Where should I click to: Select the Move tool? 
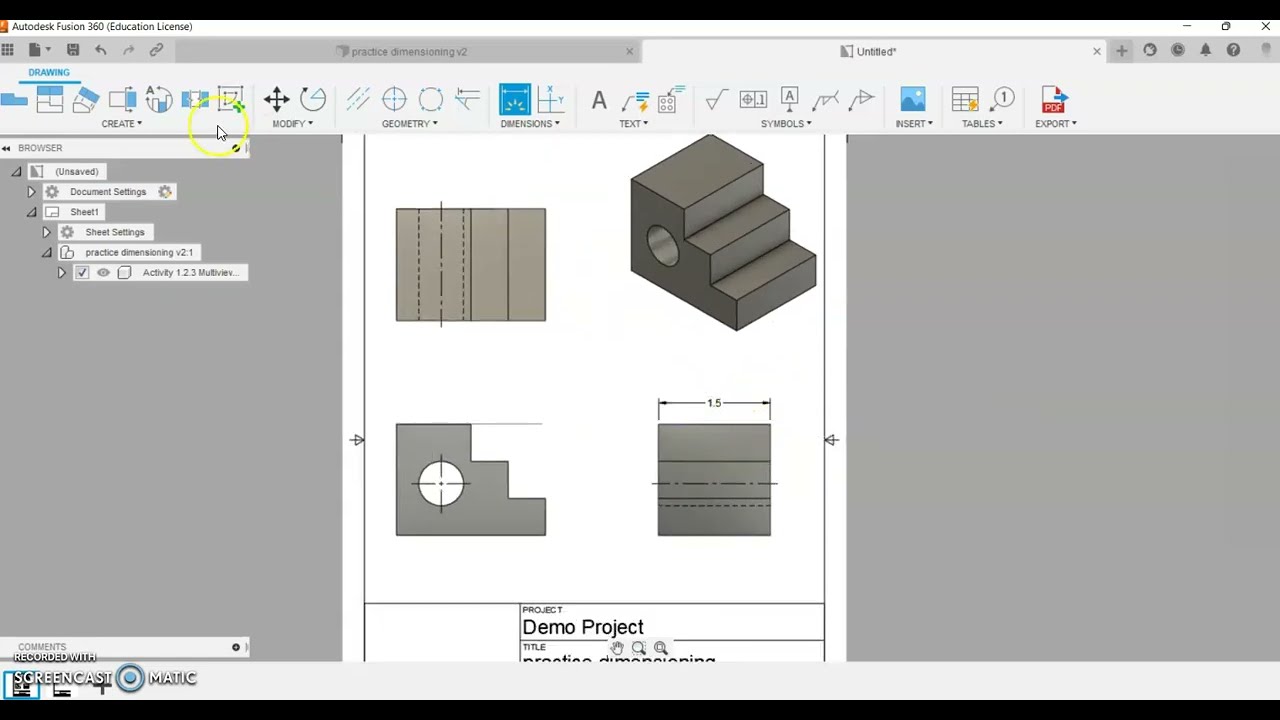coord(277,99)
